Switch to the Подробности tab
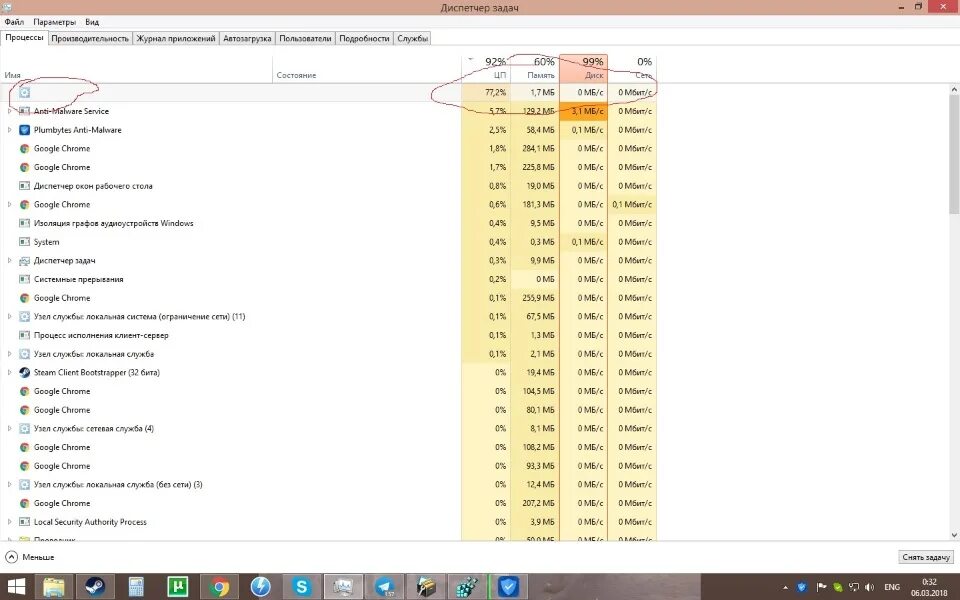960x600 pixels. [364, 38]
